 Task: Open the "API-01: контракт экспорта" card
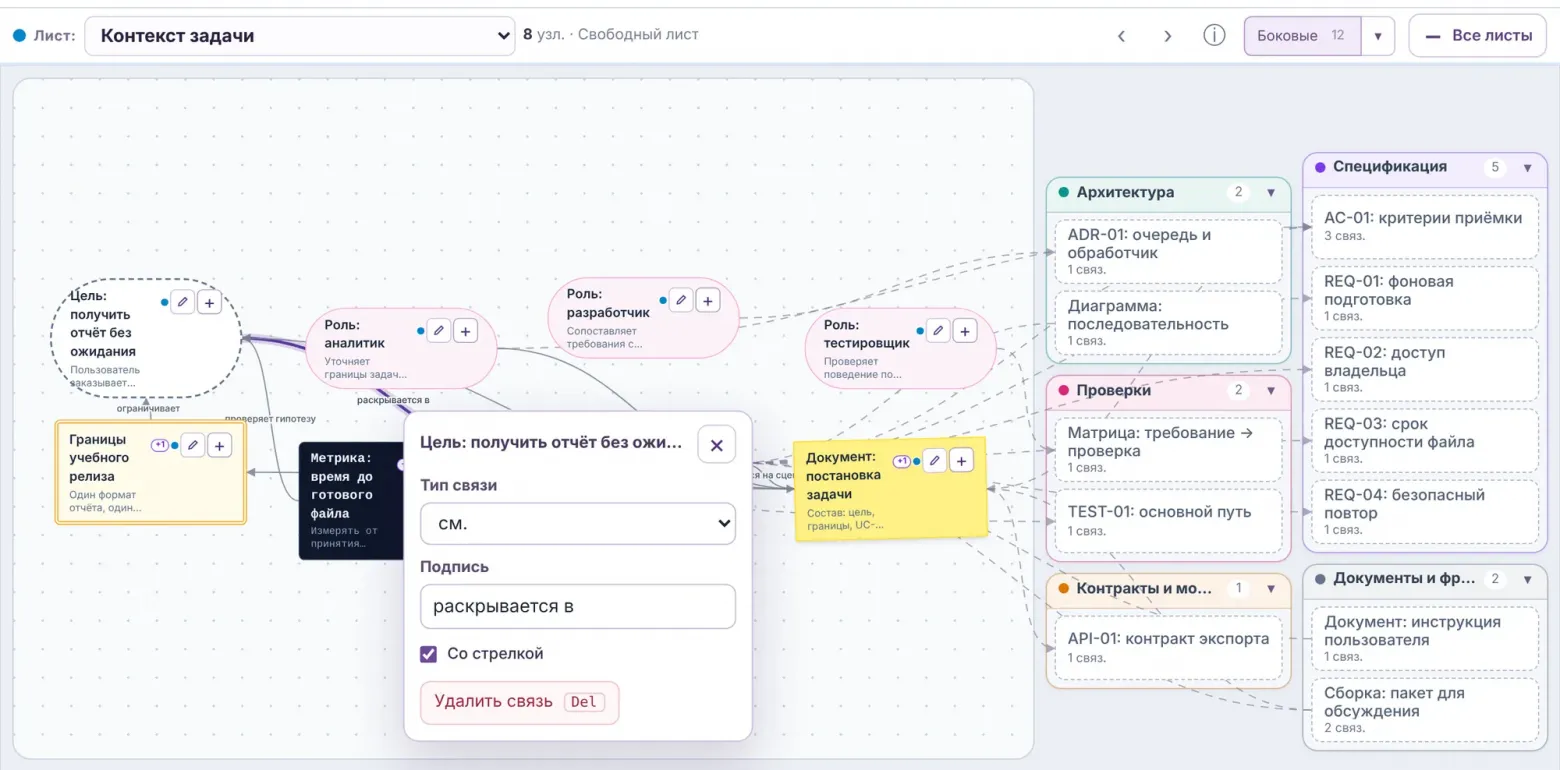(x=1168, y=647)
